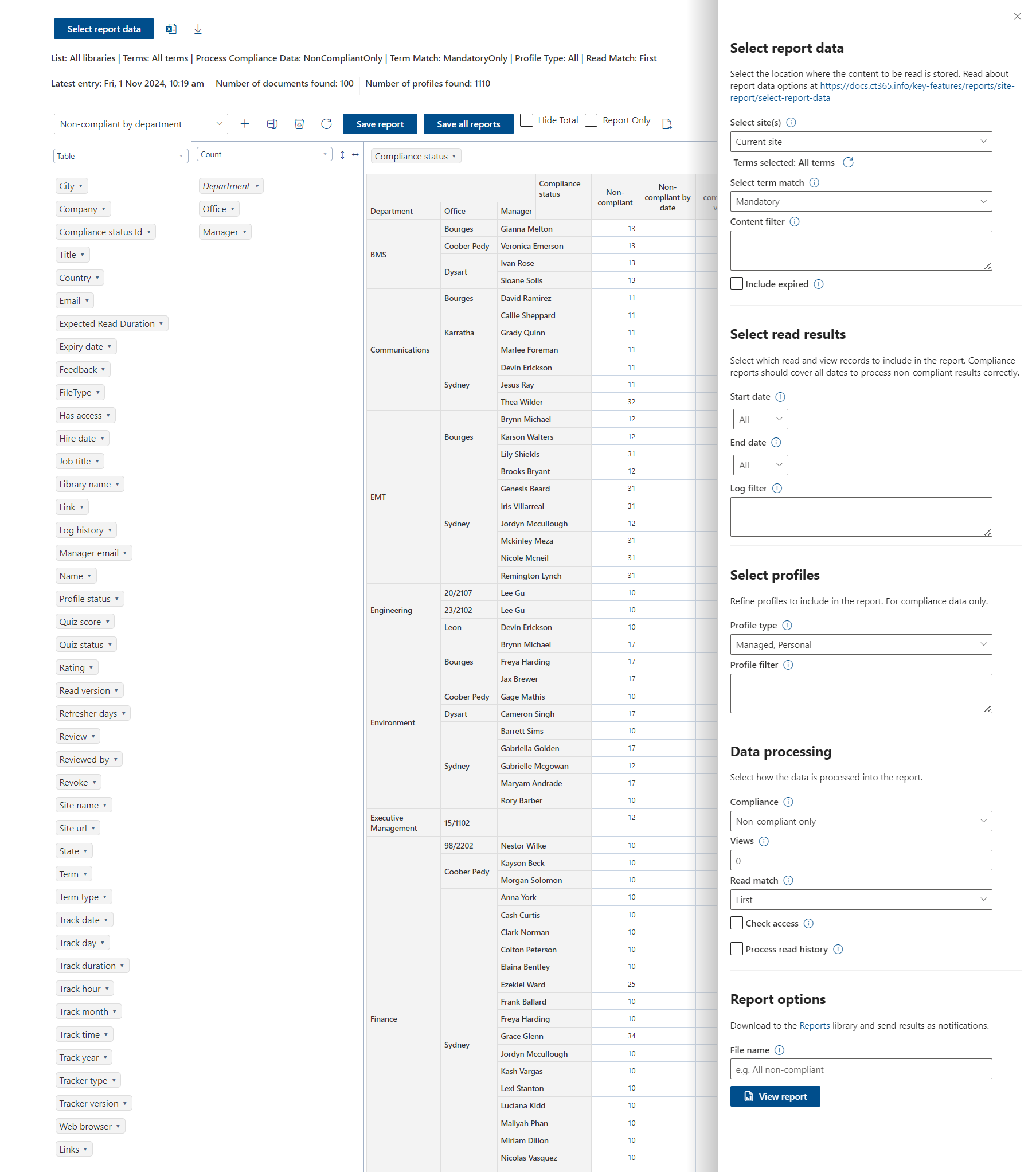Click the rename report icon
The height and width of the screenshot is (1172, 1036).
click(272, 124)
